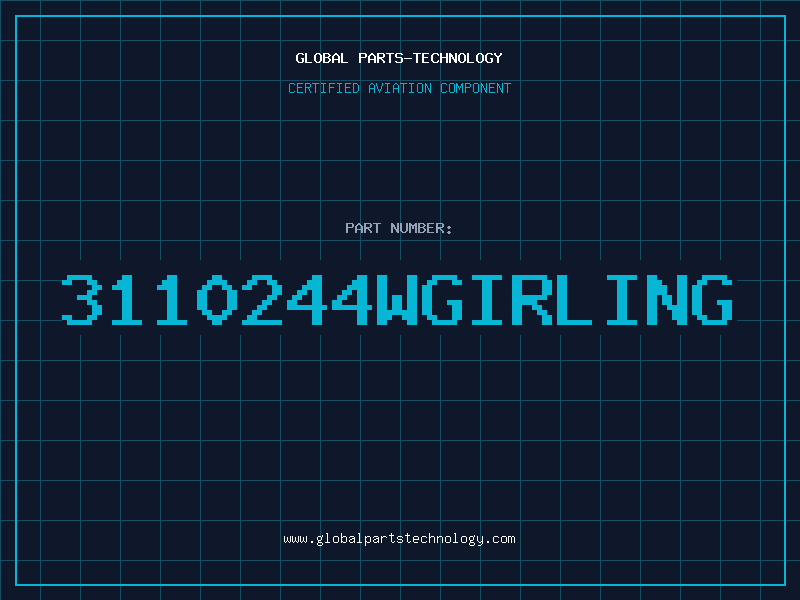
Task: Open the www.globalpartstechnology.com link
Action: click(x=399, y=539)
